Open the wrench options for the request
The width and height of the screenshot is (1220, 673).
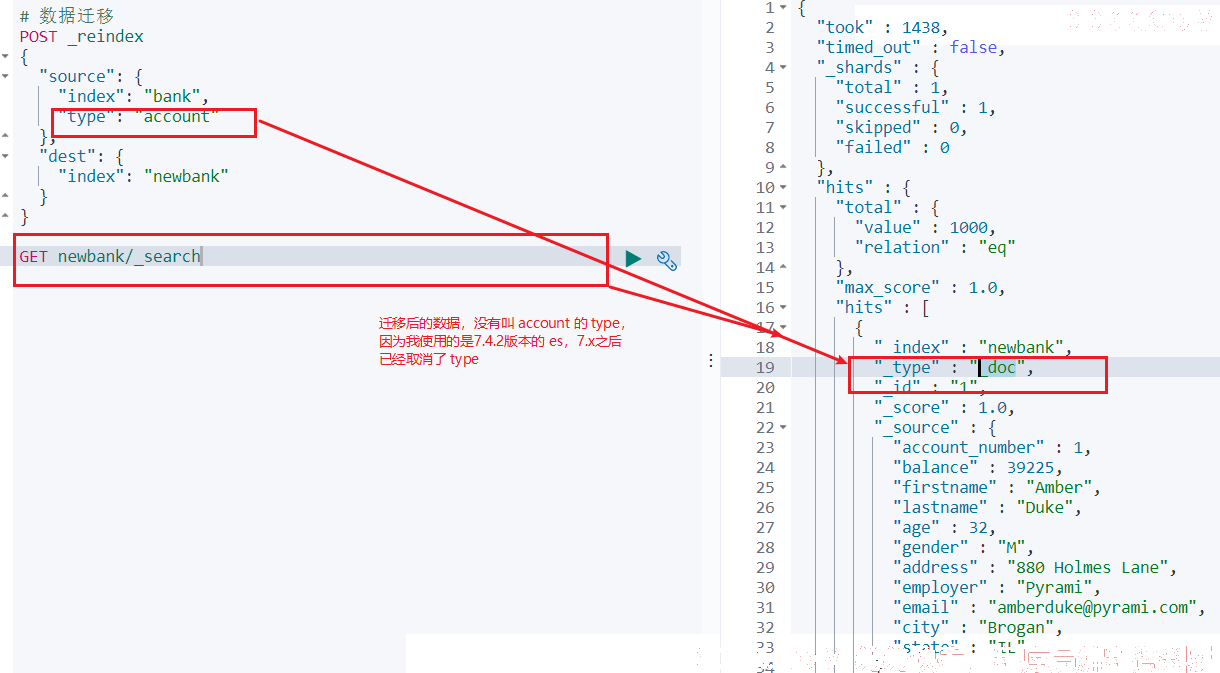tap(667, 260)
